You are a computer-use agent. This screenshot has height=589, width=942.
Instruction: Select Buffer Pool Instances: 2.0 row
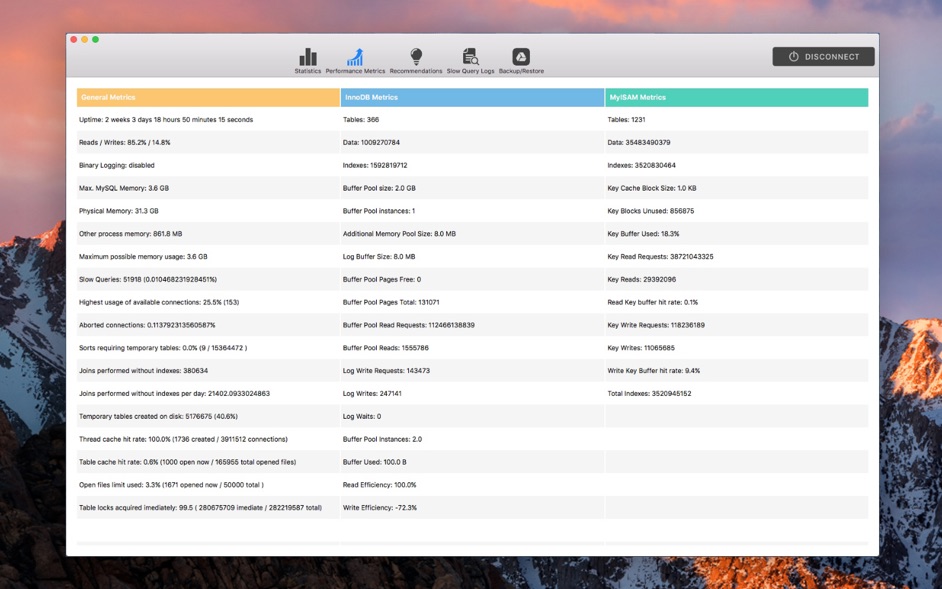(x=472, y=439)
